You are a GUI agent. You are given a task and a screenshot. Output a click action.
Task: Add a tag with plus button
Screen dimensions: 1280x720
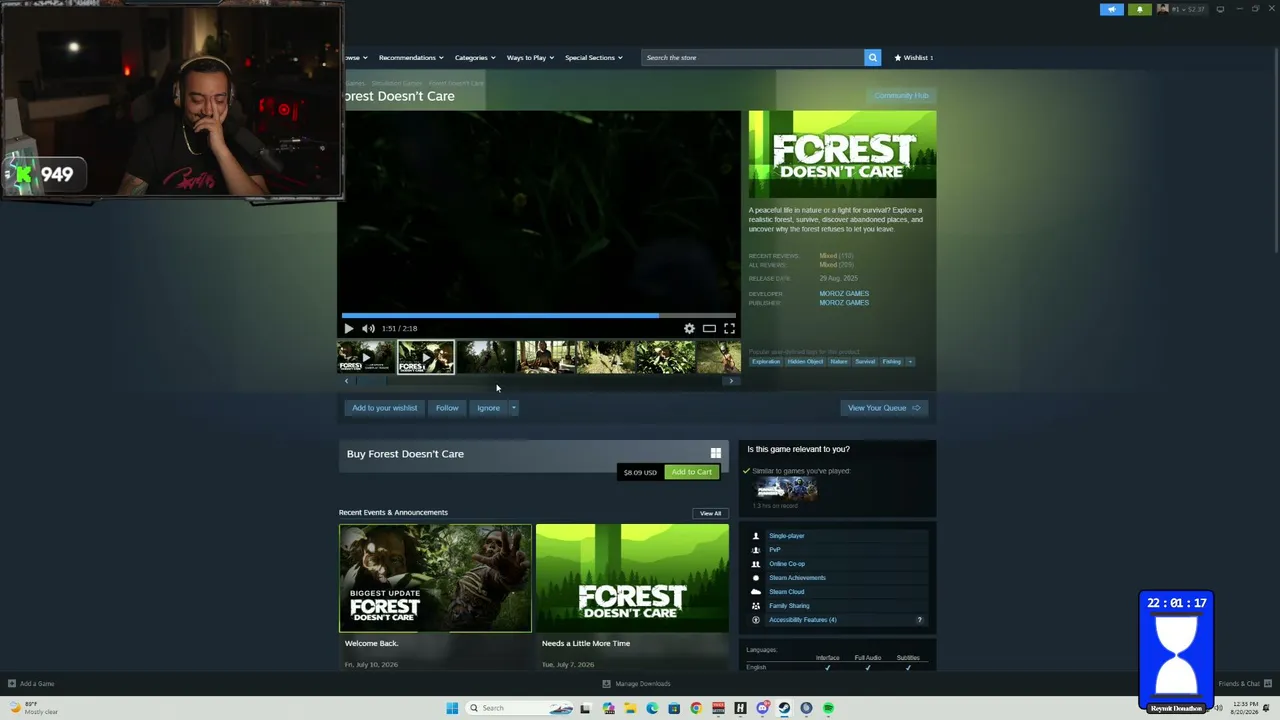pyautogui.click(x=909, y=362)
